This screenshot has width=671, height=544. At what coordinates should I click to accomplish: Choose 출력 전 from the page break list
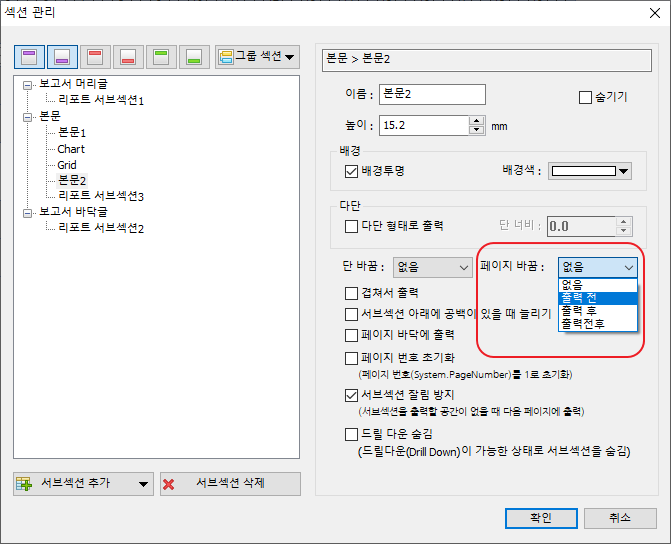click(x=598, y=298)
